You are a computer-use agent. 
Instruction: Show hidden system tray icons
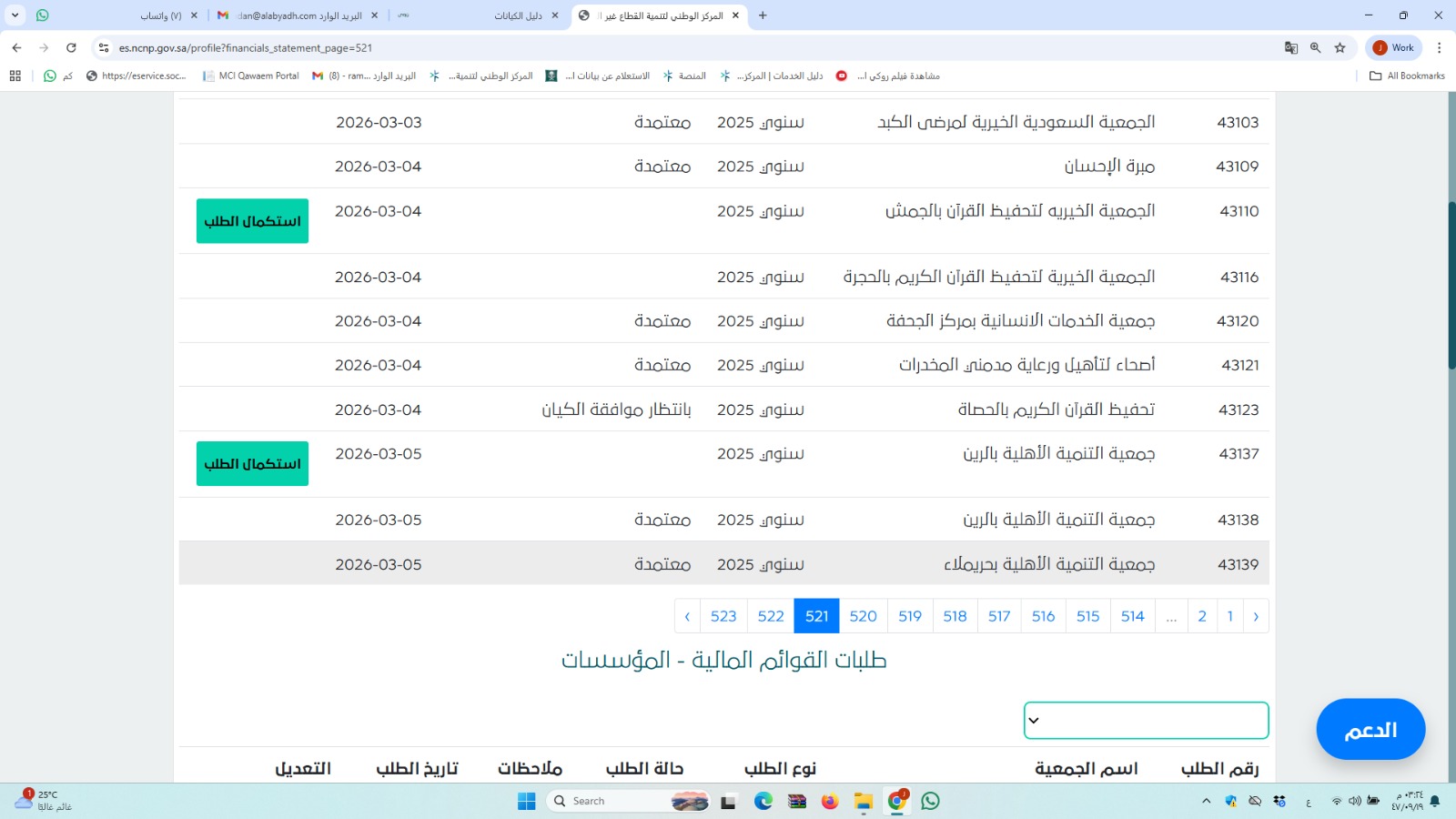pos(1207,801)
